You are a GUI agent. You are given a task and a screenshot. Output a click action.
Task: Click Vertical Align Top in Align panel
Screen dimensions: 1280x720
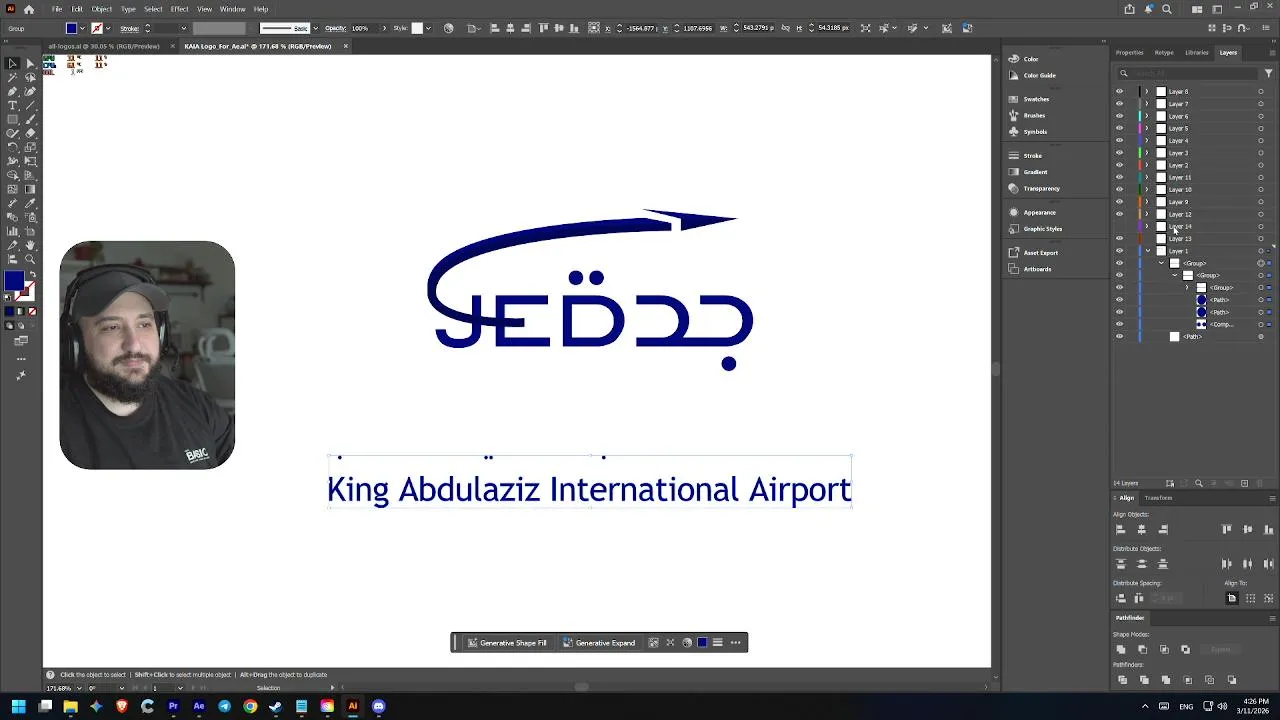point(1227,529)
